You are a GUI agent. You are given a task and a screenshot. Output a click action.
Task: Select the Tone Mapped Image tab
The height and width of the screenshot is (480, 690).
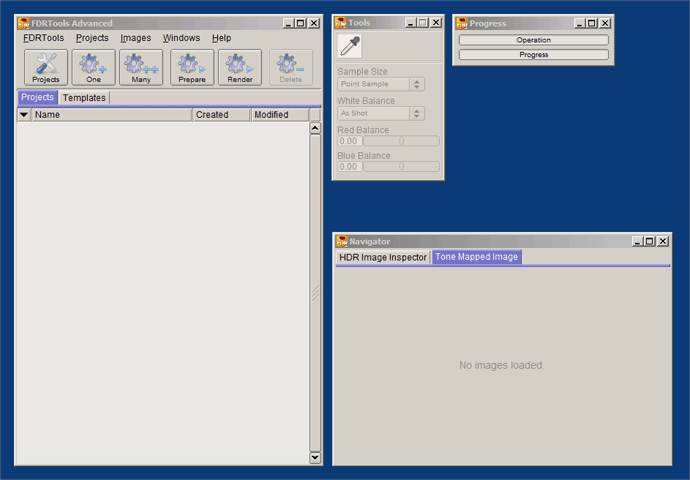point(477,257)
